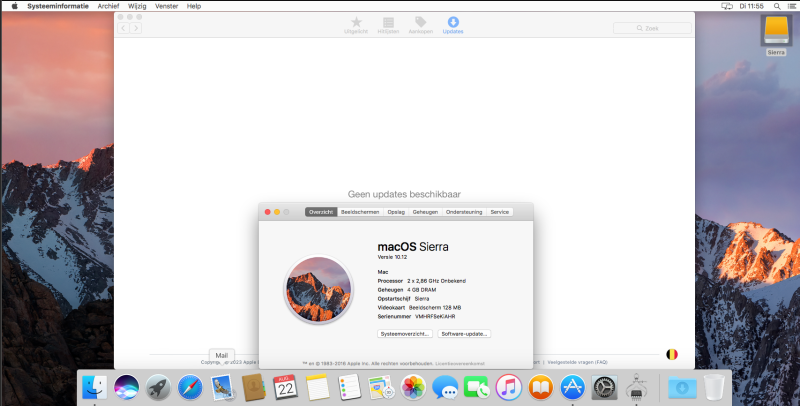Image resolution: width=800 pixels, height=406 pixels.
Task: Select the Overzicht tab
Action: (x=321, y=212)
